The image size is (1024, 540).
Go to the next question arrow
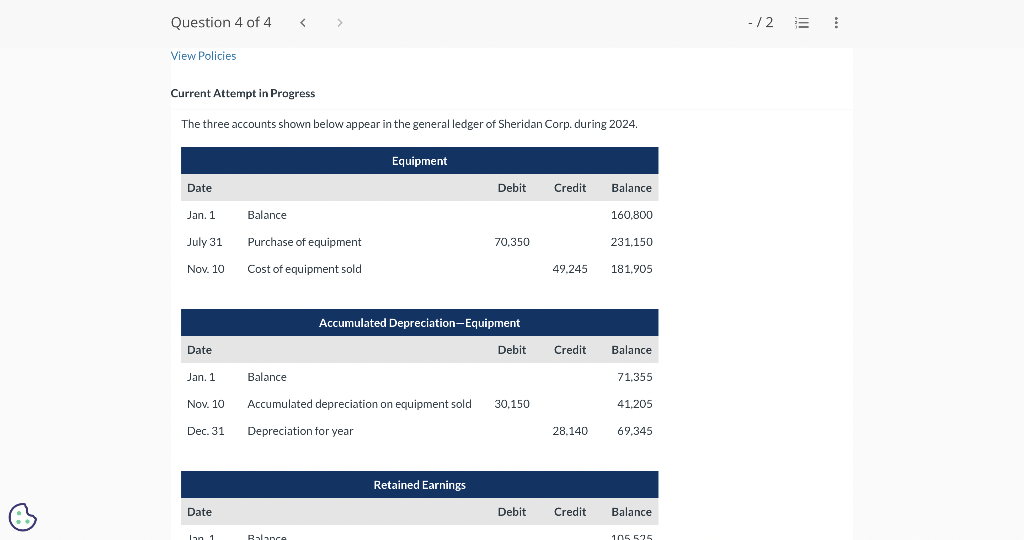340,23
